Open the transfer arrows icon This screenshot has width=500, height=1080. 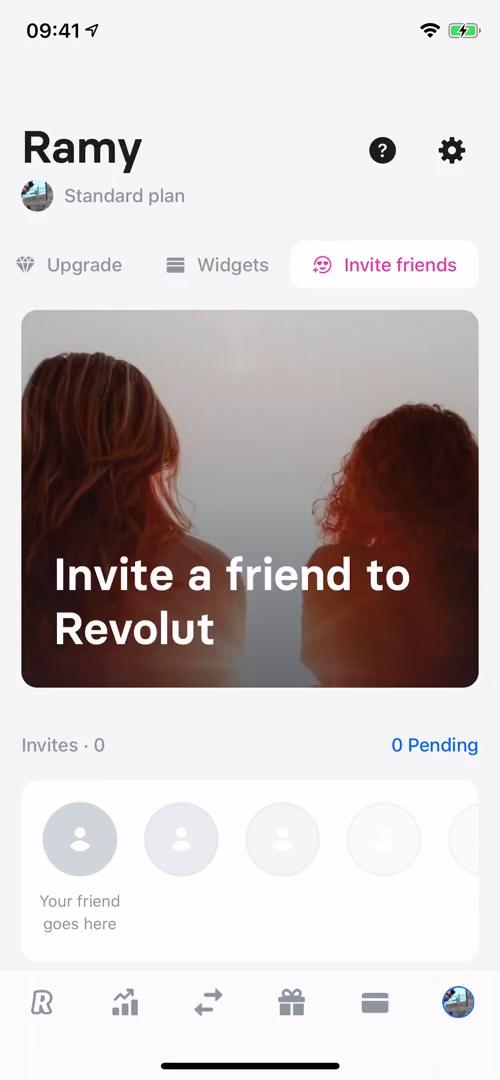(x=208, y=1002)
